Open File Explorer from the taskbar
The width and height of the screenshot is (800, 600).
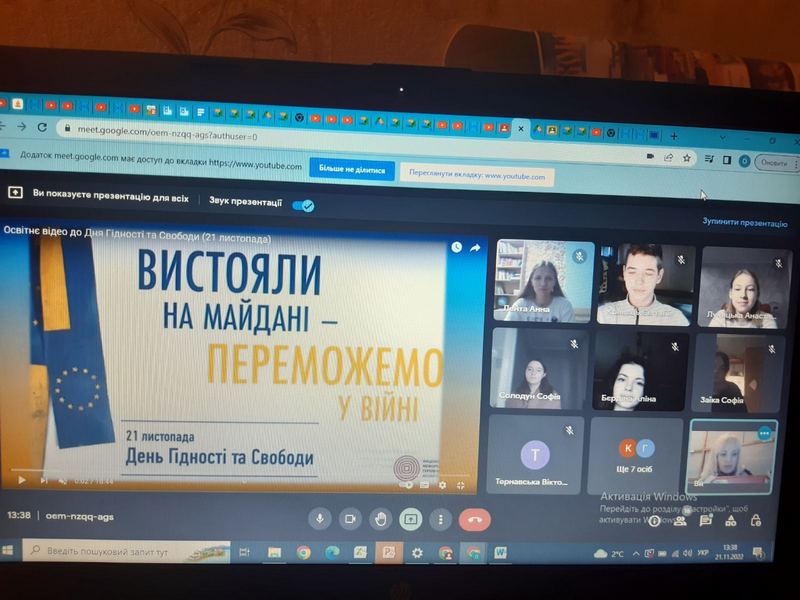[274, 553]
